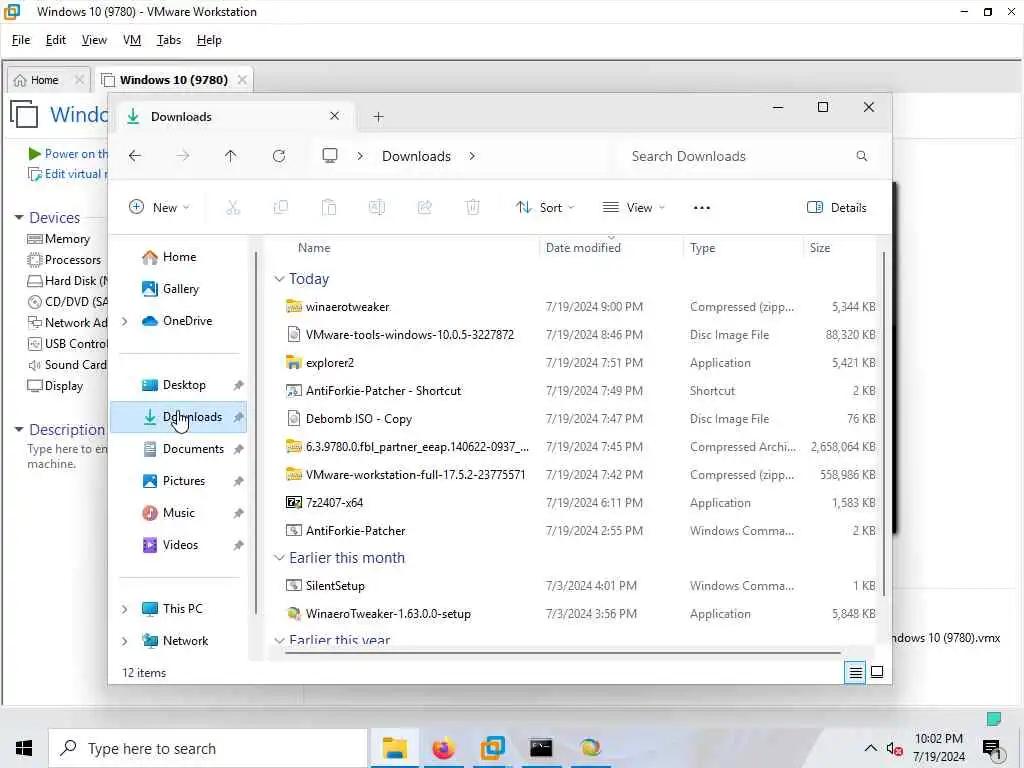The image size is (1024, 768).
Task: Switch to large thumbnails view icon in status bar
Action: coord(877,672)
